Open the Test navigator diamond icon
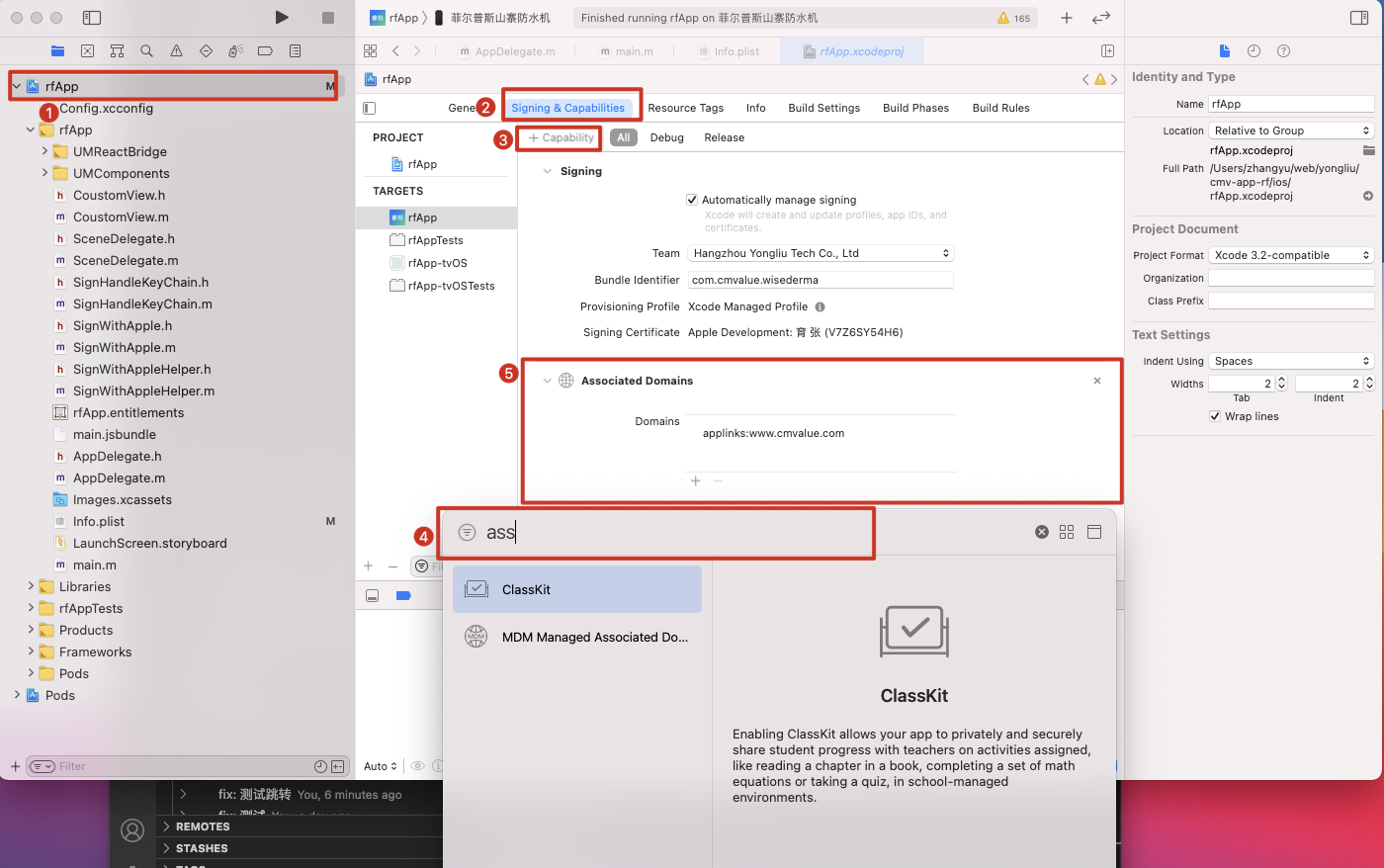 pos(206,51)
